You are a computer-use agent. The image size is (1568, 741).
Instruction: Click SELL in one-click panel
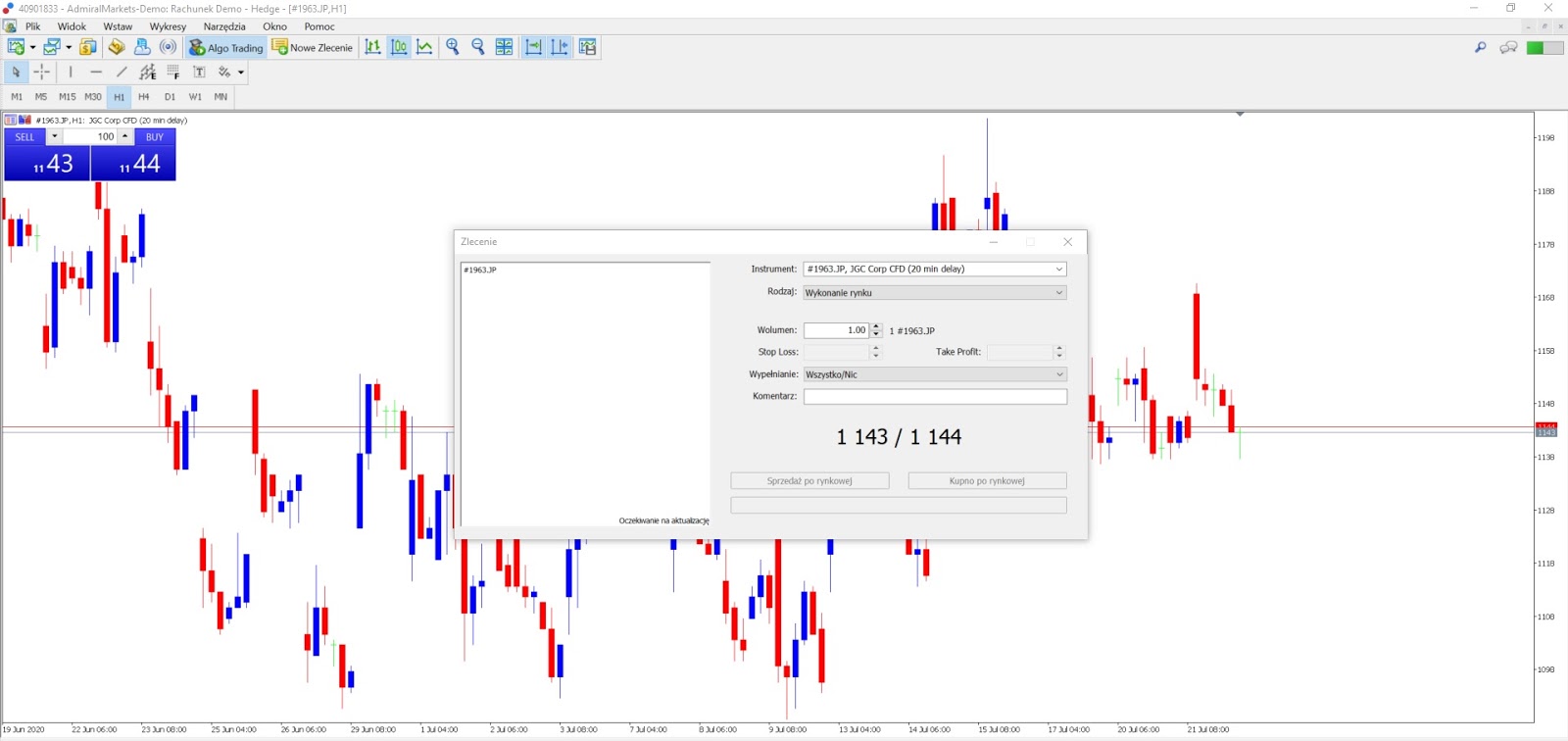pyautogui.click(x=24, y=137)
